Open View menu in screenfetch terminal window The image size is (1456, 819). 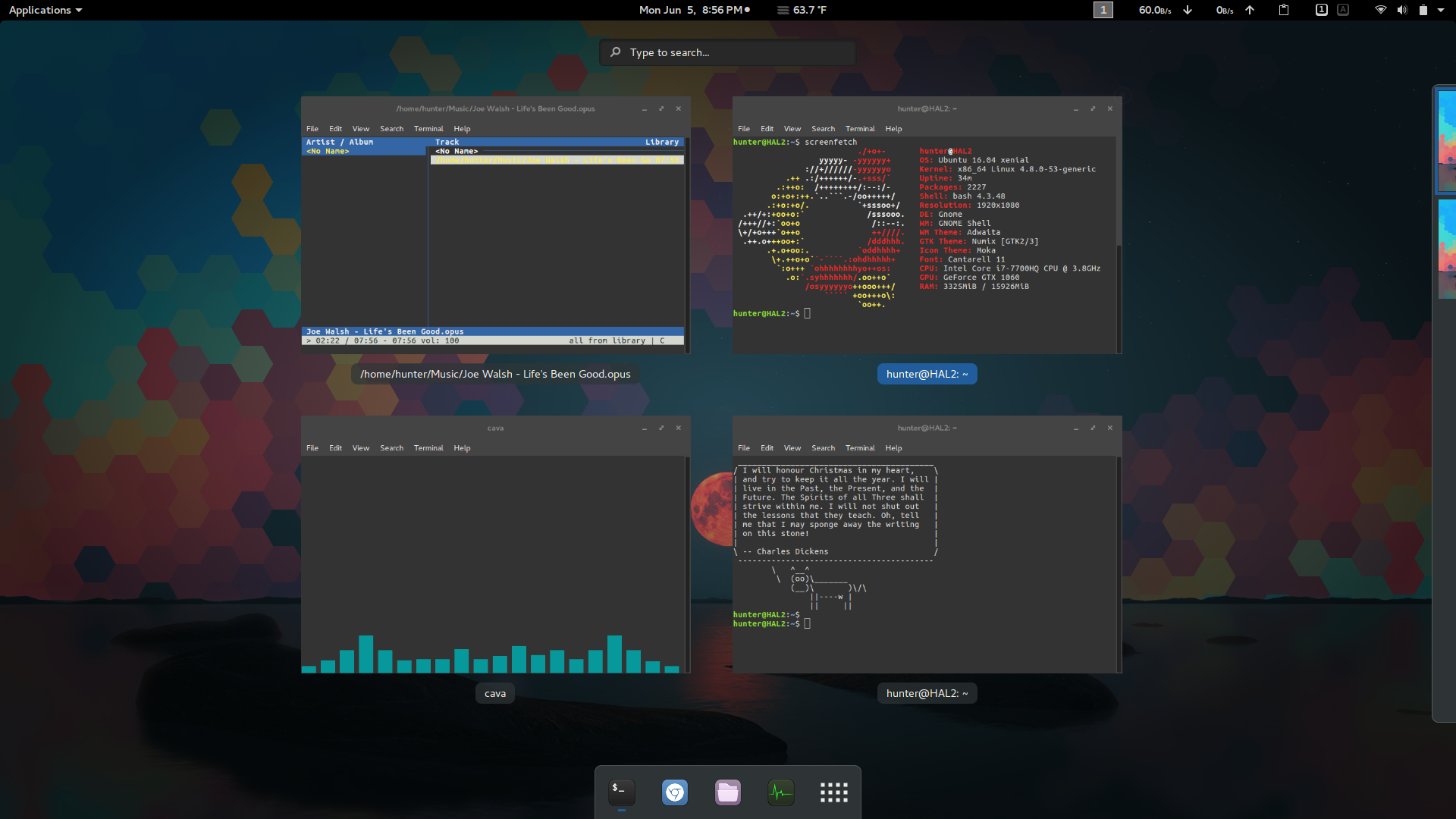792,129
